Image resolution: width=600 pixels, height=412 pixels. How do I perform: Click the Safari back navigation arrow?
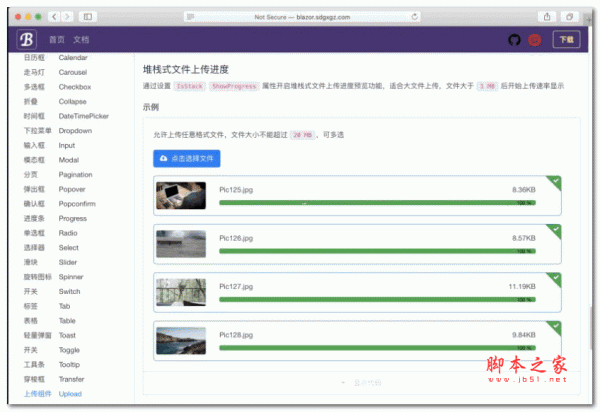[x=54, y=17]
